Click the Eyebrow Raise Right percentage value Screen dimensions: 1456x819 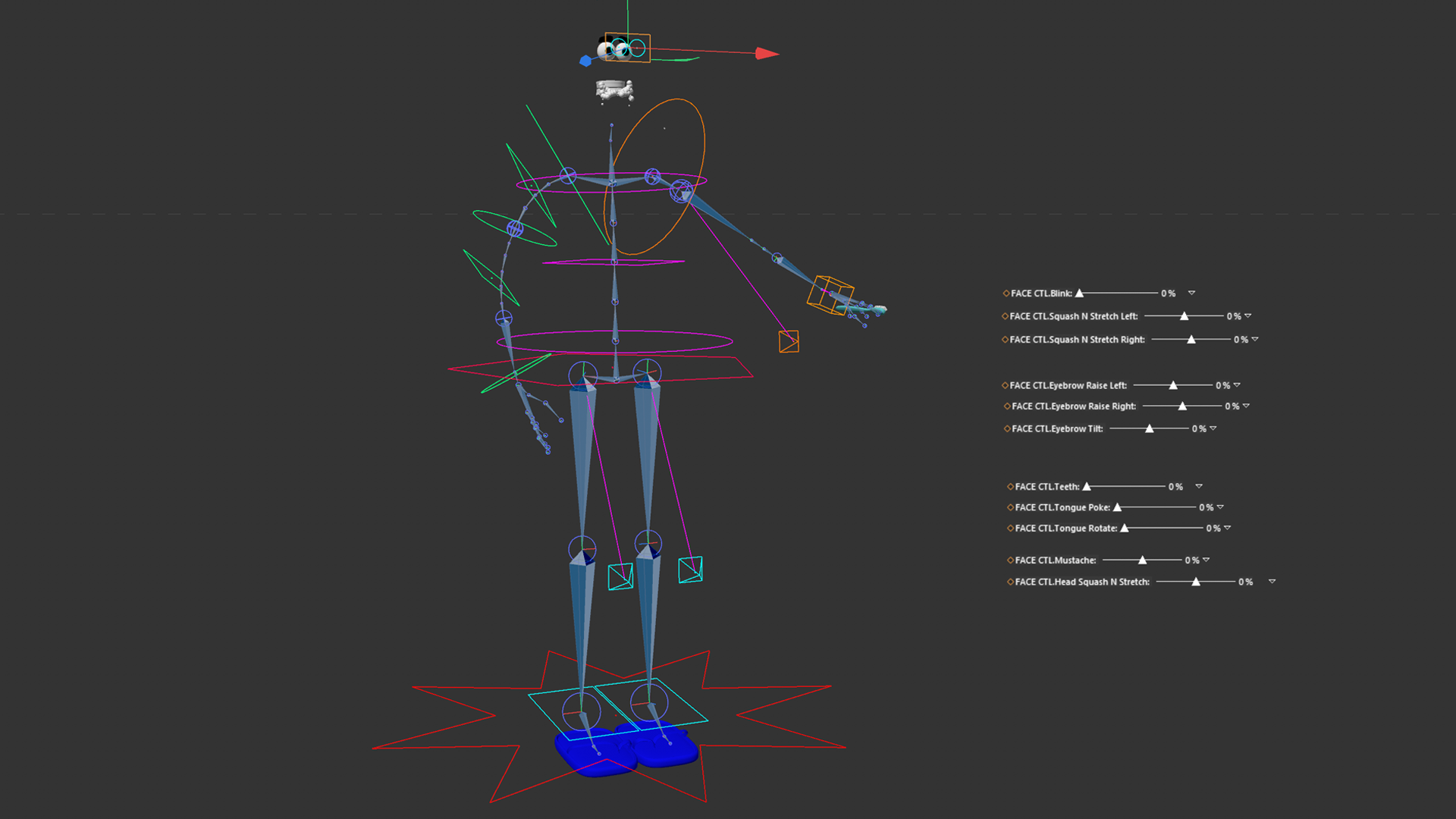(1232, 406)
